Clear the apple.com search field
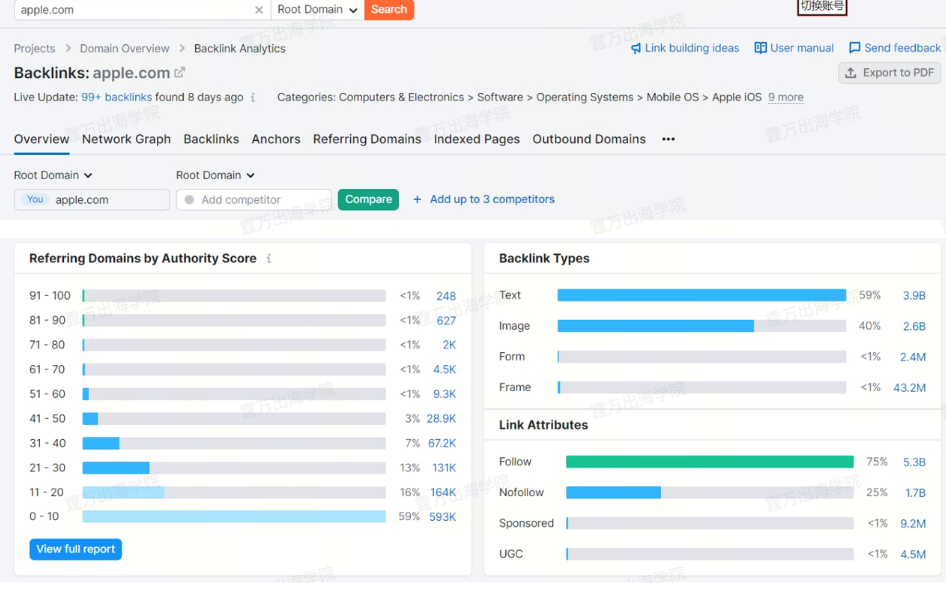The height and width of the screenshot is (605, 946). 259,10
